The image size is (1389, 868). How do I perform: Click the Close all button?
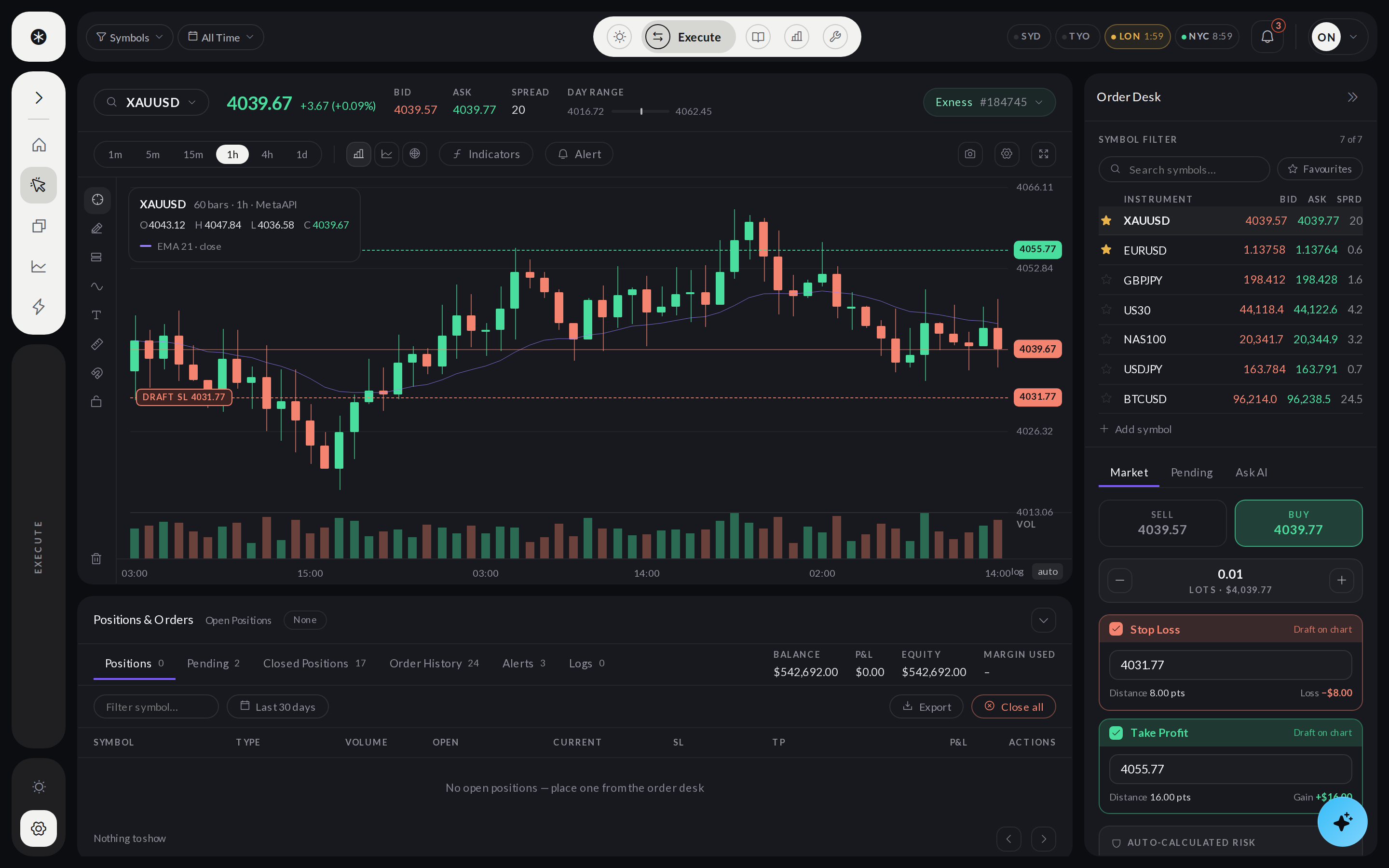[x=1014, y=706]
